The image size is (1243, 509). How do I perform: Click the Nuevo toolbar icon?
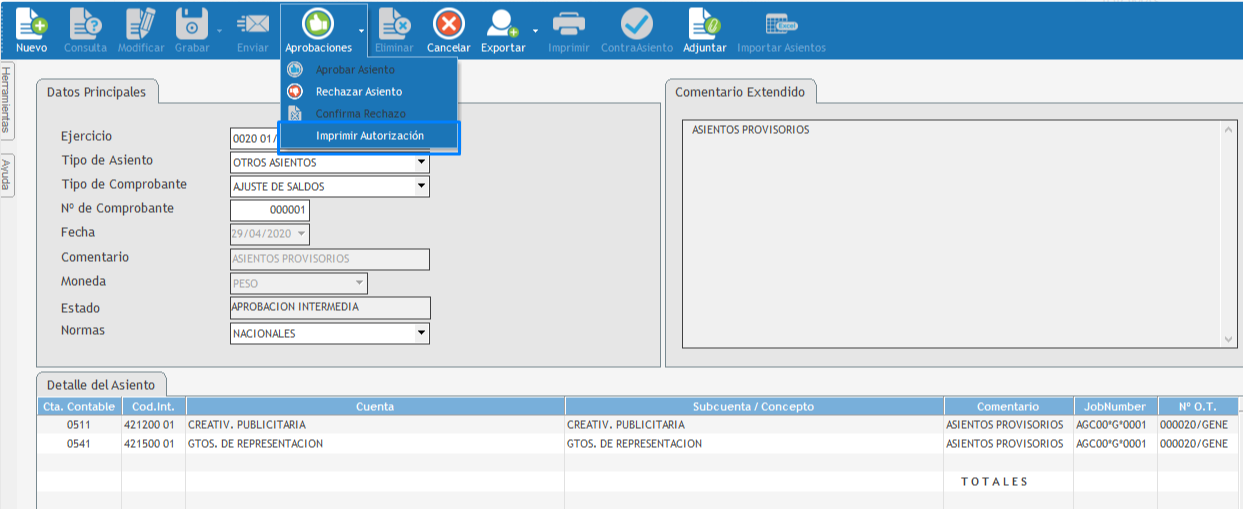click(x=31, y=24)
